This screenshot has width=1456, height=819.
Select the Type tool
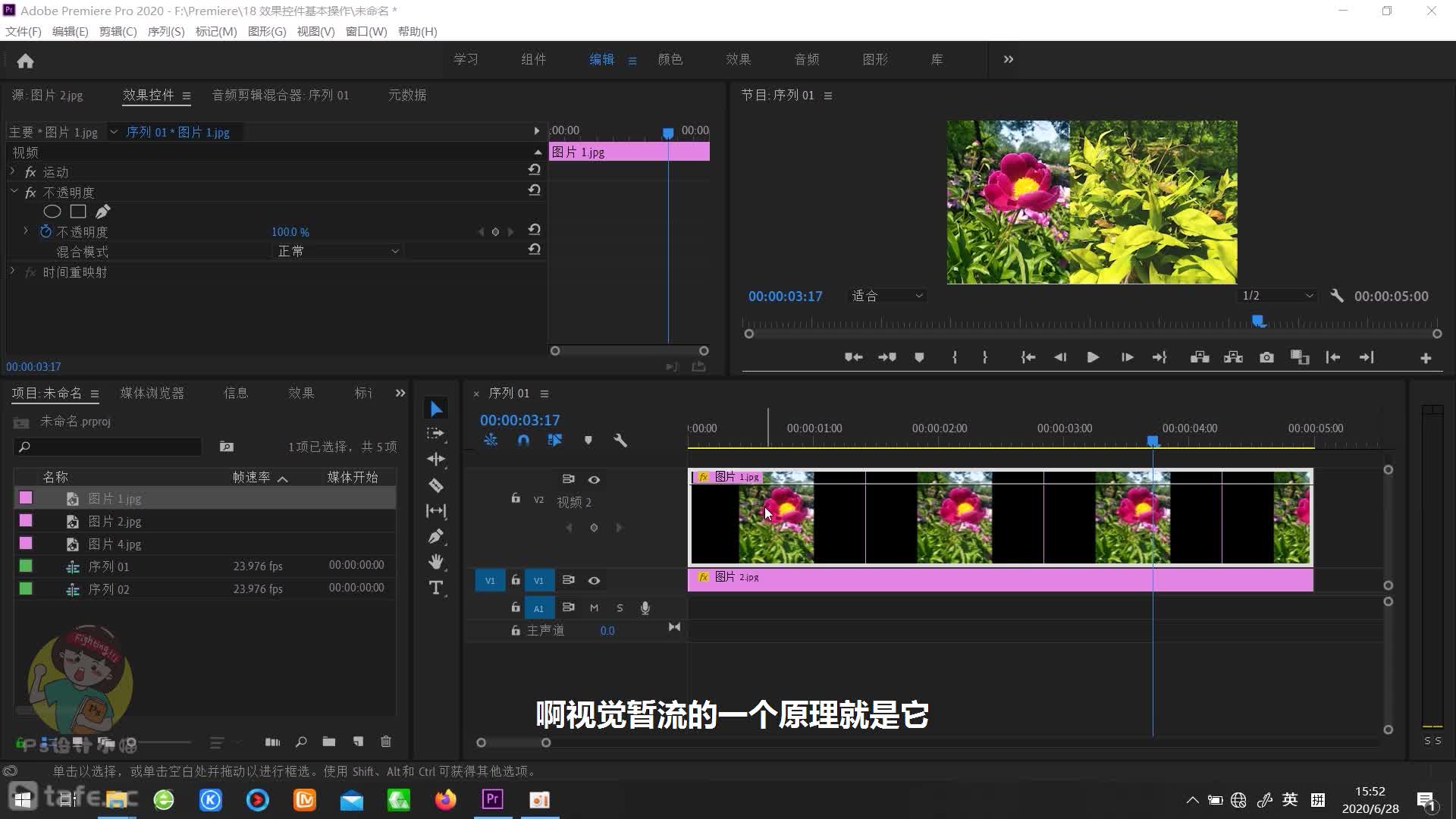[x=436, y=588]
